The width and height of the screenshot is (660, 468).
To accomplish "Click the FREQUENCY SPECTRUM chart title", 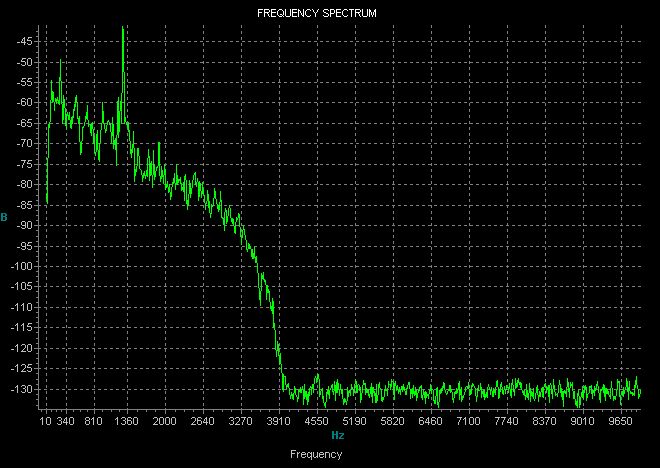I will [317, 13].
